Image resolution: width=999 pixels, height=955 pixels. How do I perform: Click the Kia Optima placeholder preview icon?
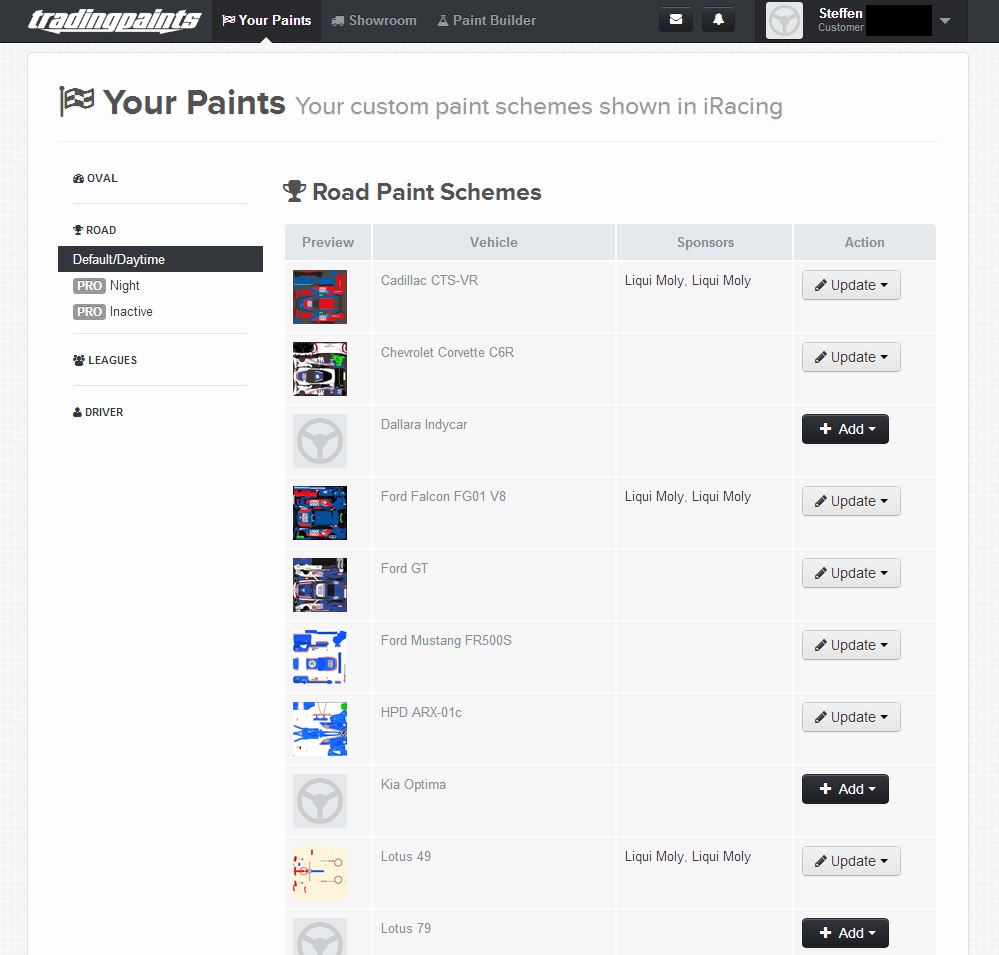click(320, 801)
